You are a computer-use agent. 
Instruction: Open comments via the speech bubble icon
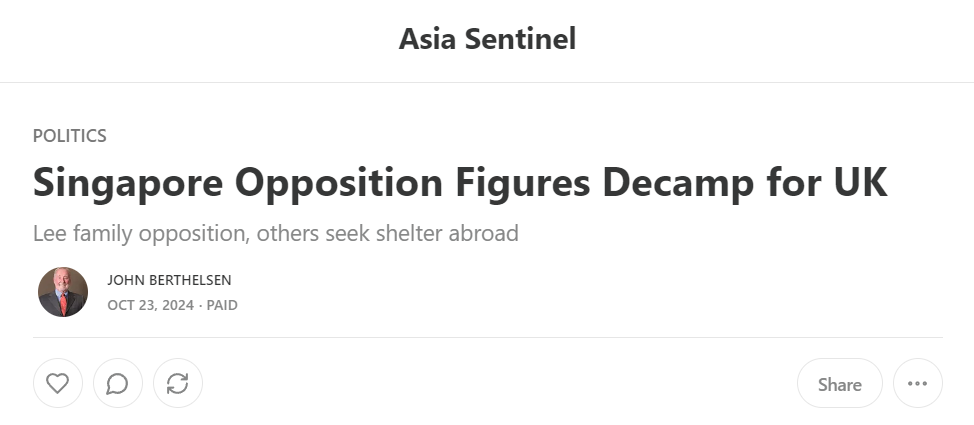point(118,383)
